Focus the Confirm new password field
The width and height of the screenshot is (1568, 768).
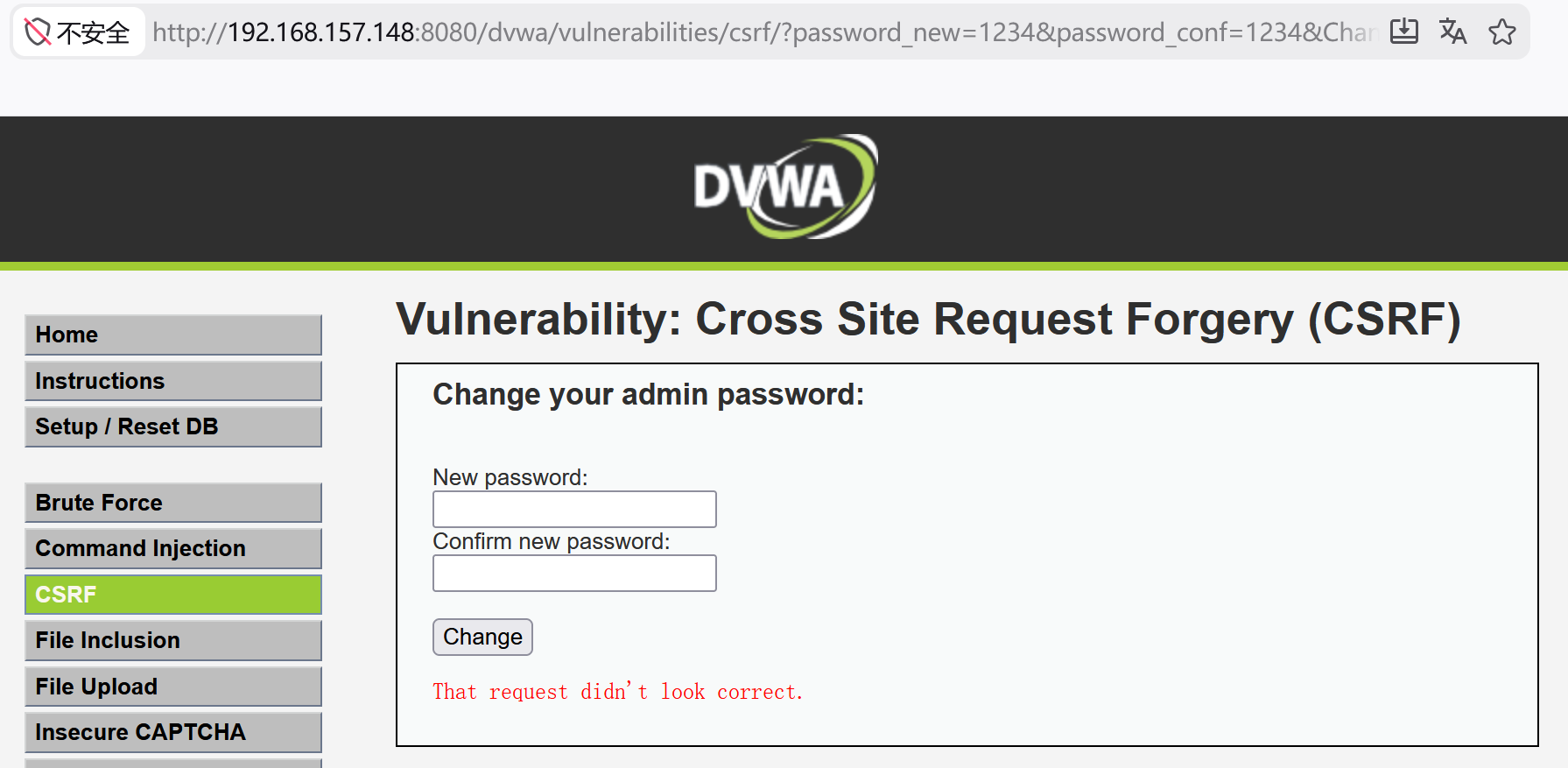(574, 573)
